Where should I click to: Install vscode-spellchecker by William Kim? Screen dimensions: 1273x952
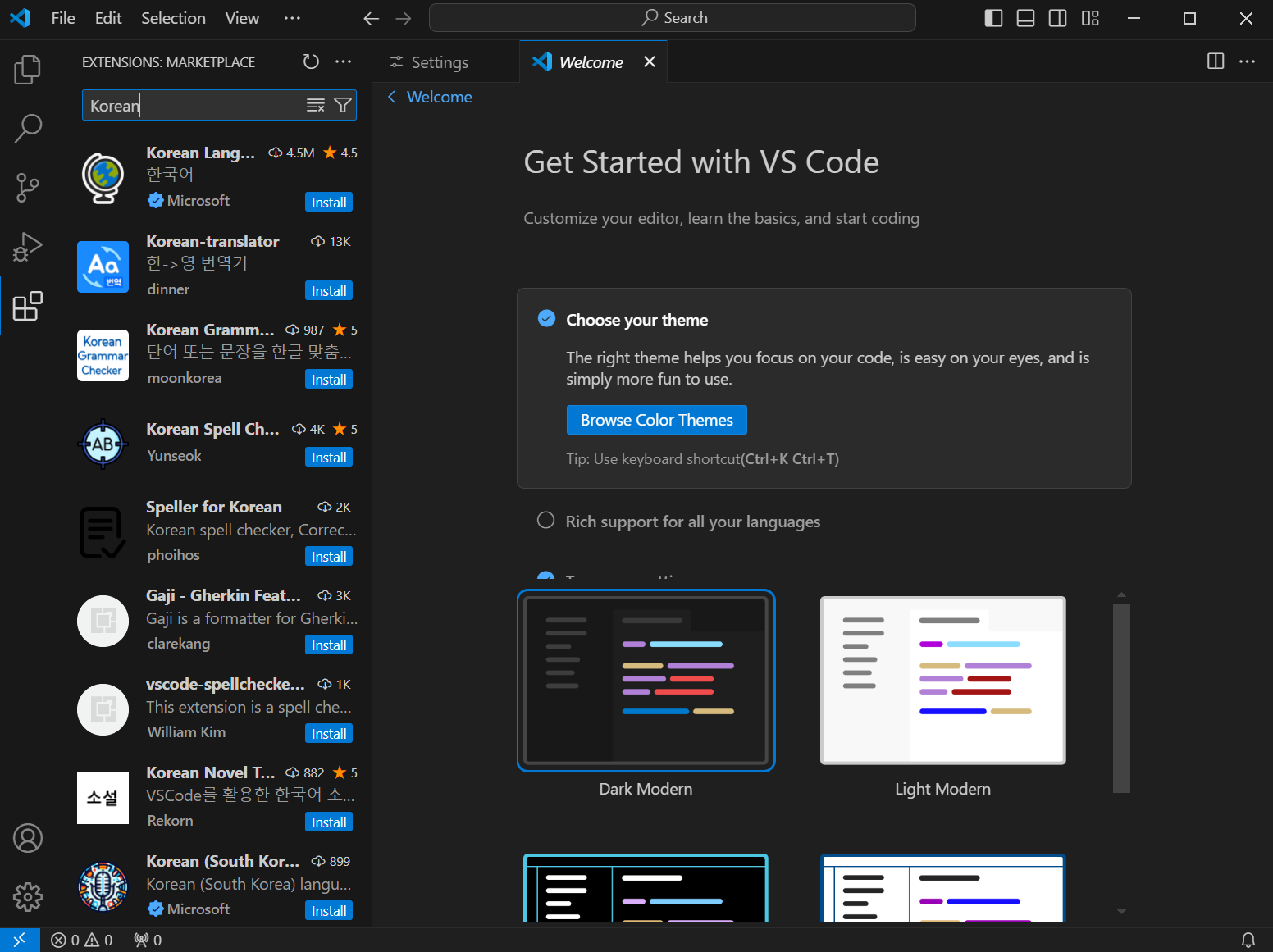click(x=329, y=734)
